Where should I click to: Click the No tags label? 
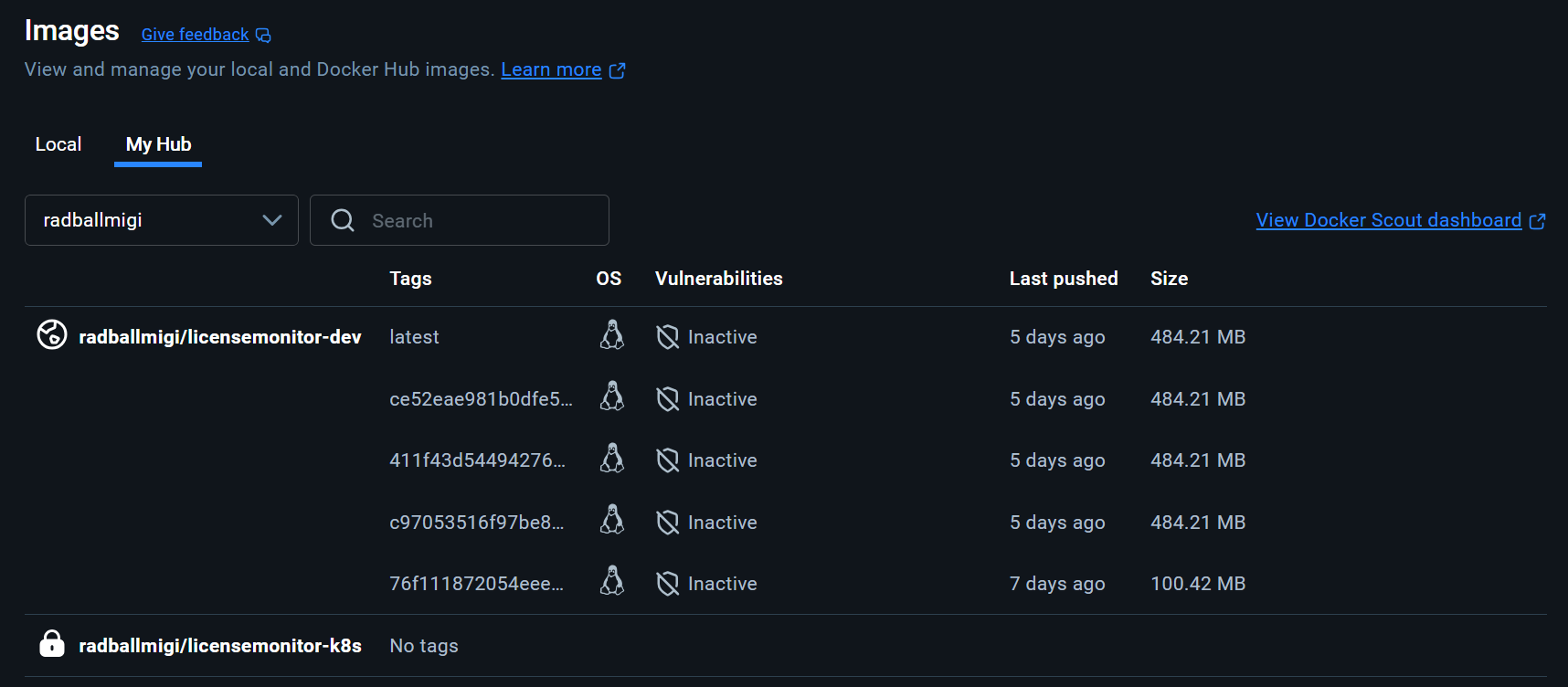[424, 646]
